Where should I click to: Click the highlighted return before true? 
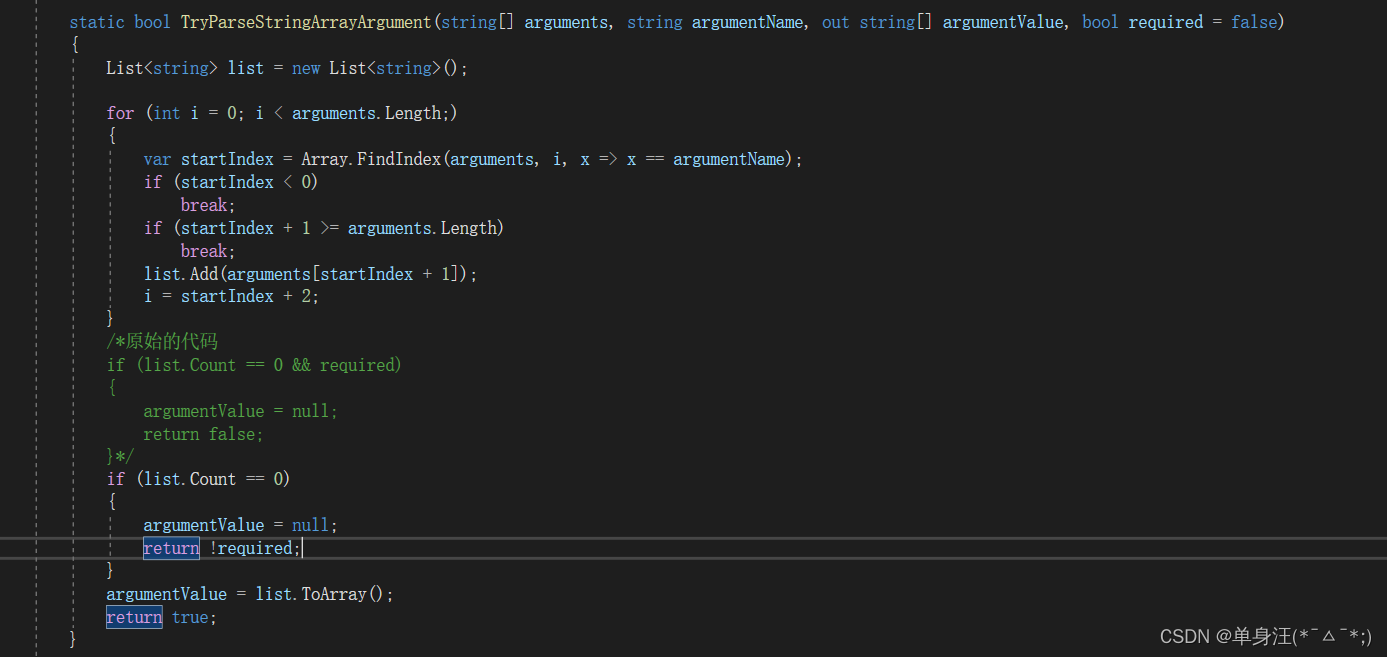133,617
